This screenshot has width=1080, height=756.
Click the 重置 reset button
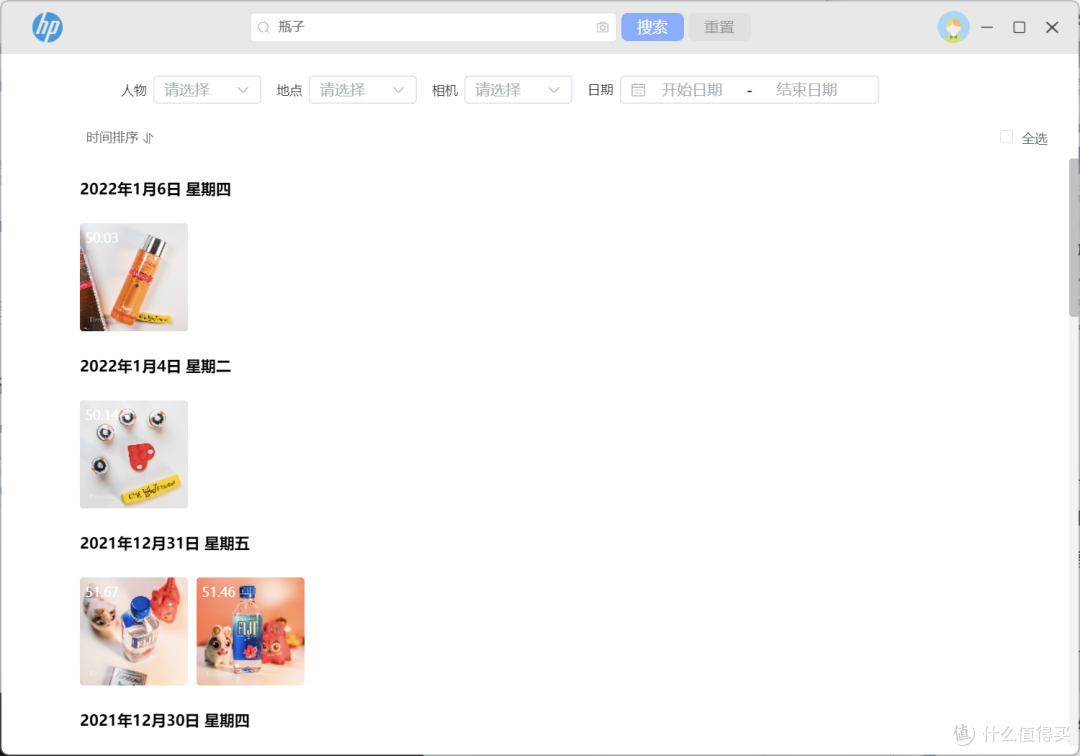pyautogui.click(x=719, y=28)
